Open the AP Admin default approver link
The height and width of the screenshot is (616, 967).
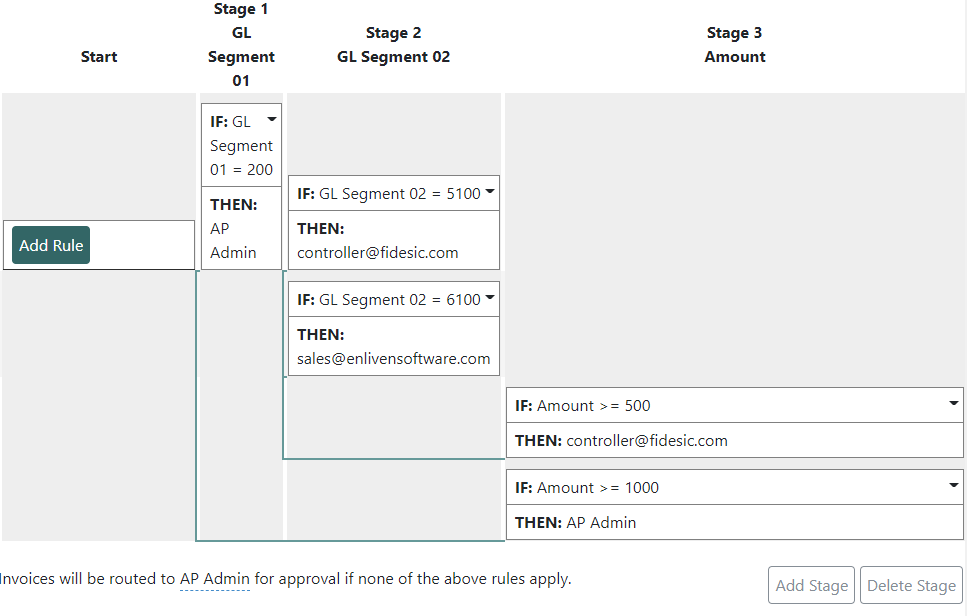click(x=215, y=579)
